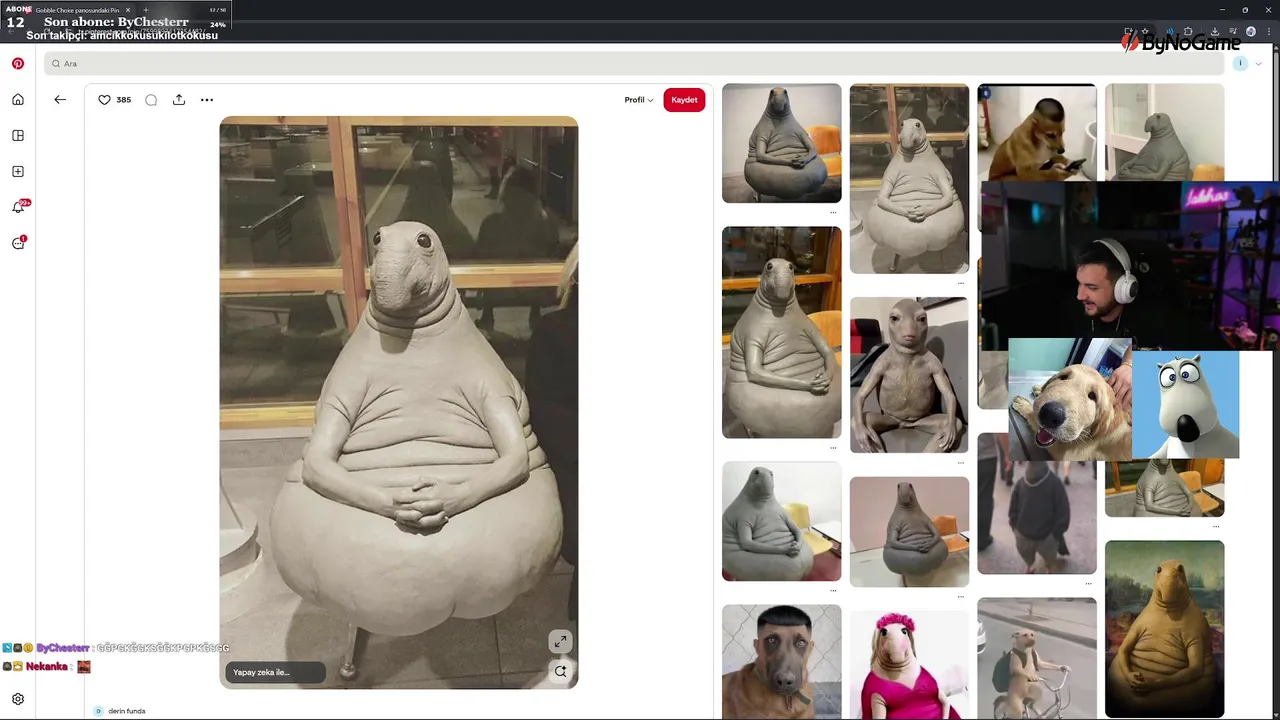Open pin's three-dot more options

pos(207,100)
